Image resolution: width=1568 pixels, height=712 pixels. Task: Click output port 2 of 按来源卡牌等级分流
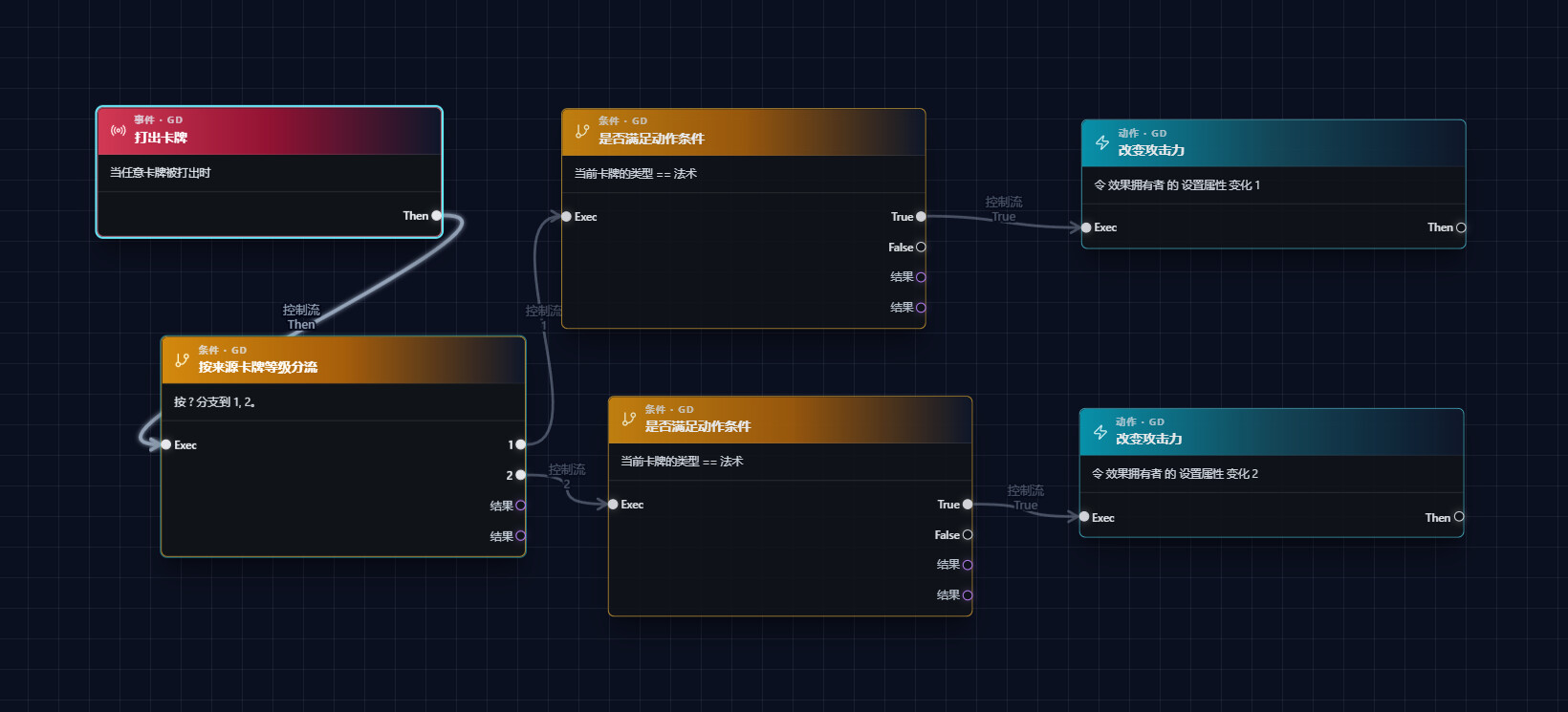click(520, 475)
